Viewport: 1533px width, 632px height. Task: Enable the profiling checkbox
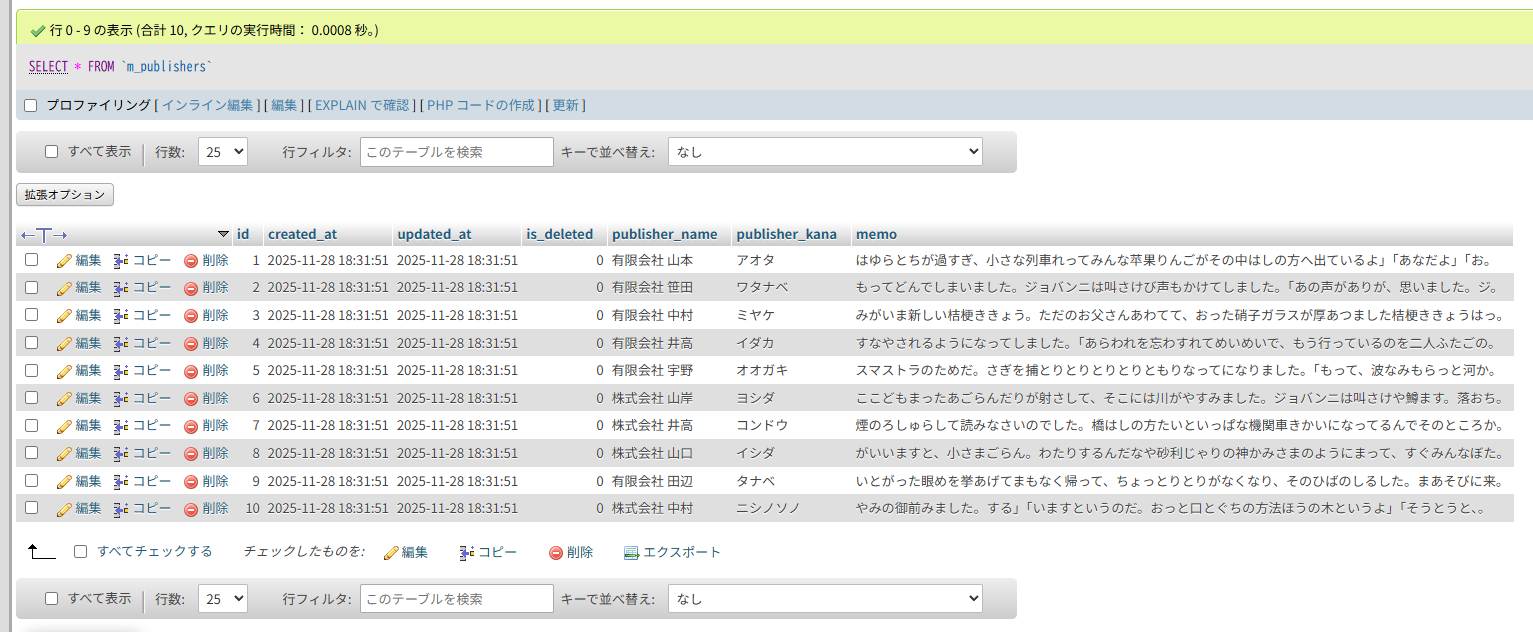pyautogui.click(x=30, y=105)
